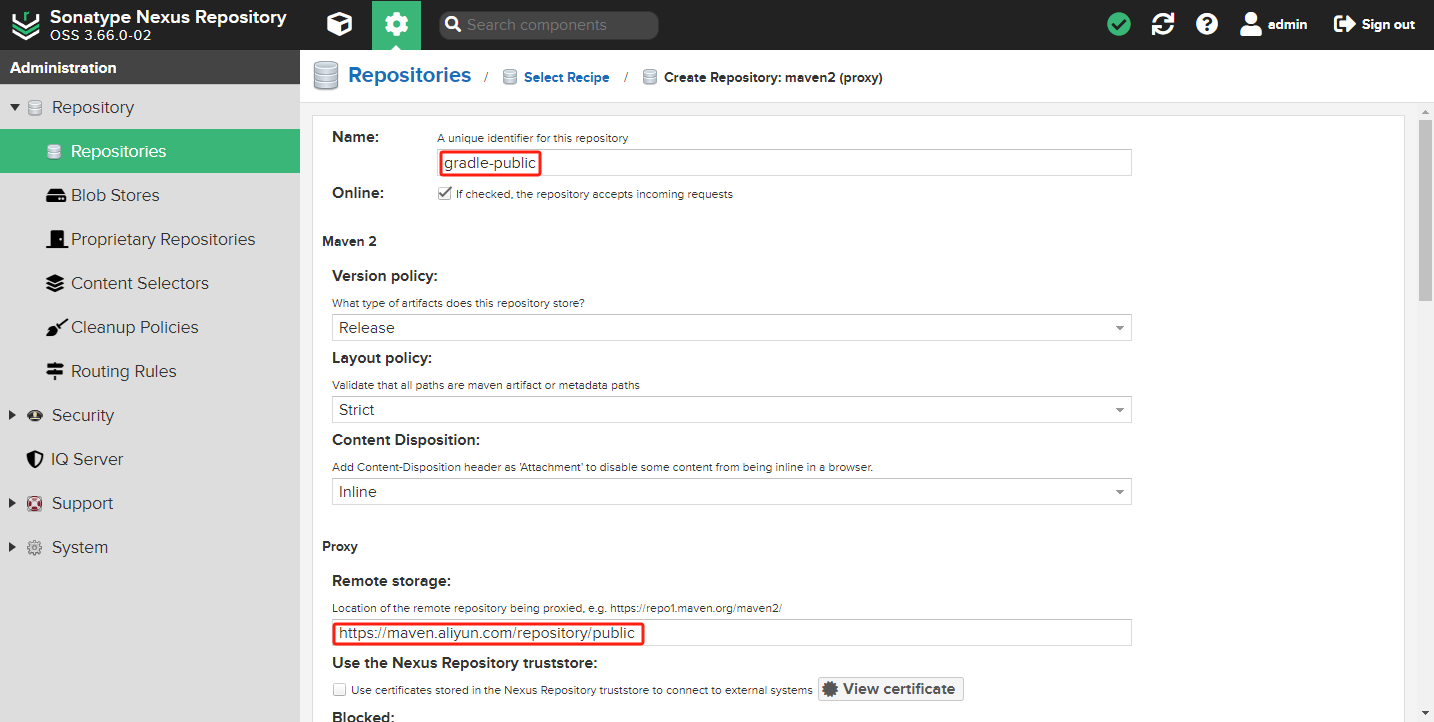1434x722 pixels.
Task: Expand the Security tree node
Action: [x=13, y=415]
